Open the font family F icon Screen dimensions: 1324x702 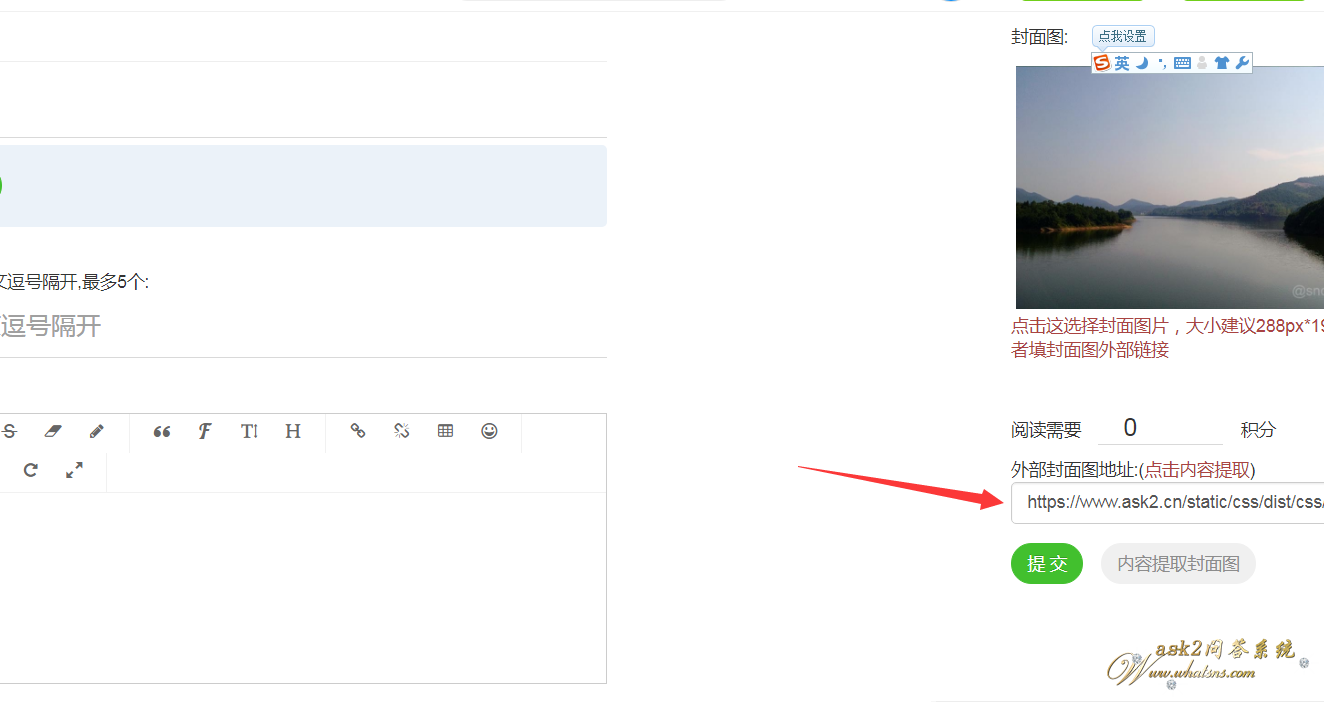205,431
